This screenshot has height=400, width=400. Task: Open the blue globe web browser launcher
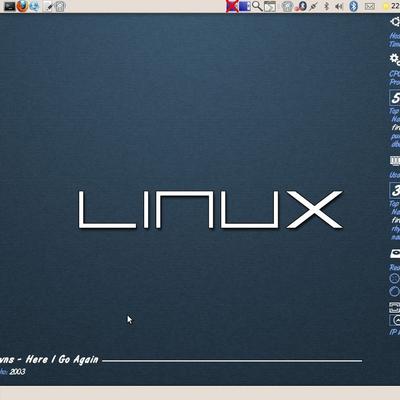pos(35,6)
